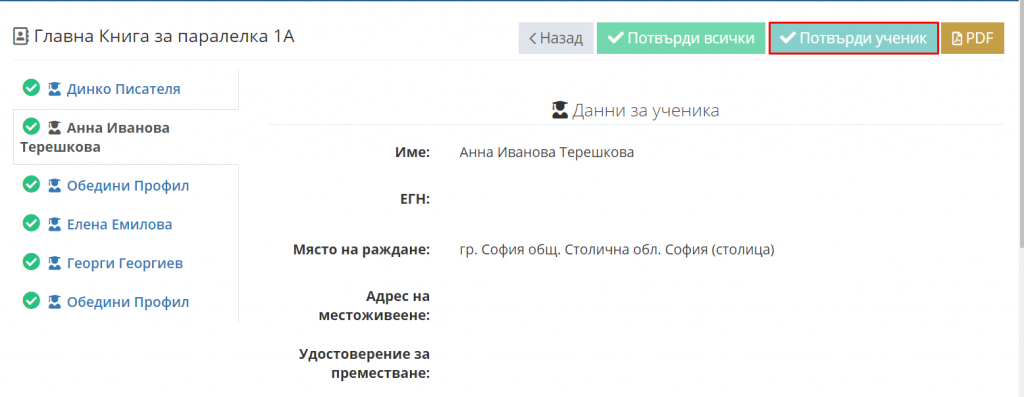Click student icon beside Динко Писателя

coord(55,89)
